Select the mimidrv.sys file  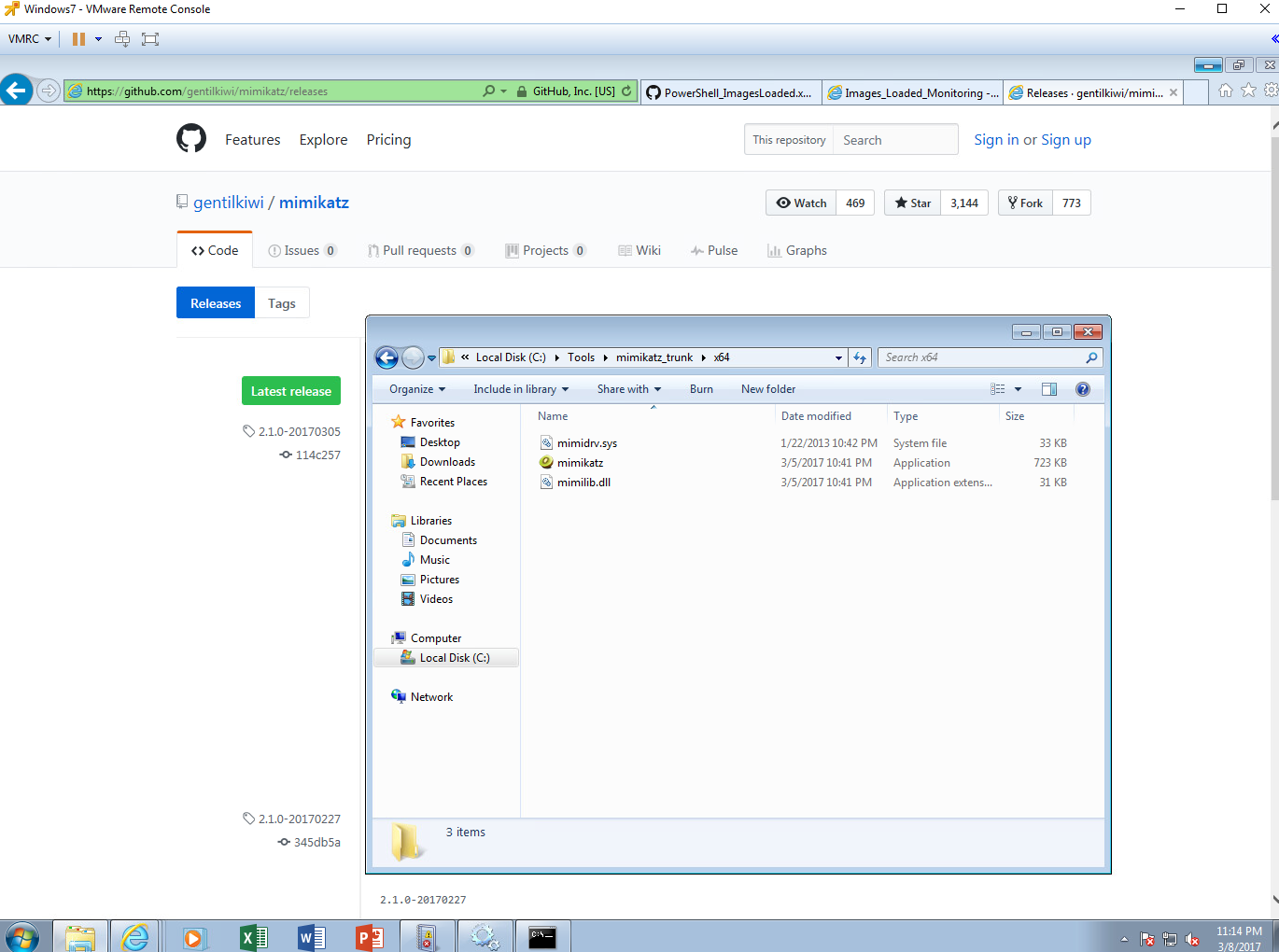click(x=587, y=443)
